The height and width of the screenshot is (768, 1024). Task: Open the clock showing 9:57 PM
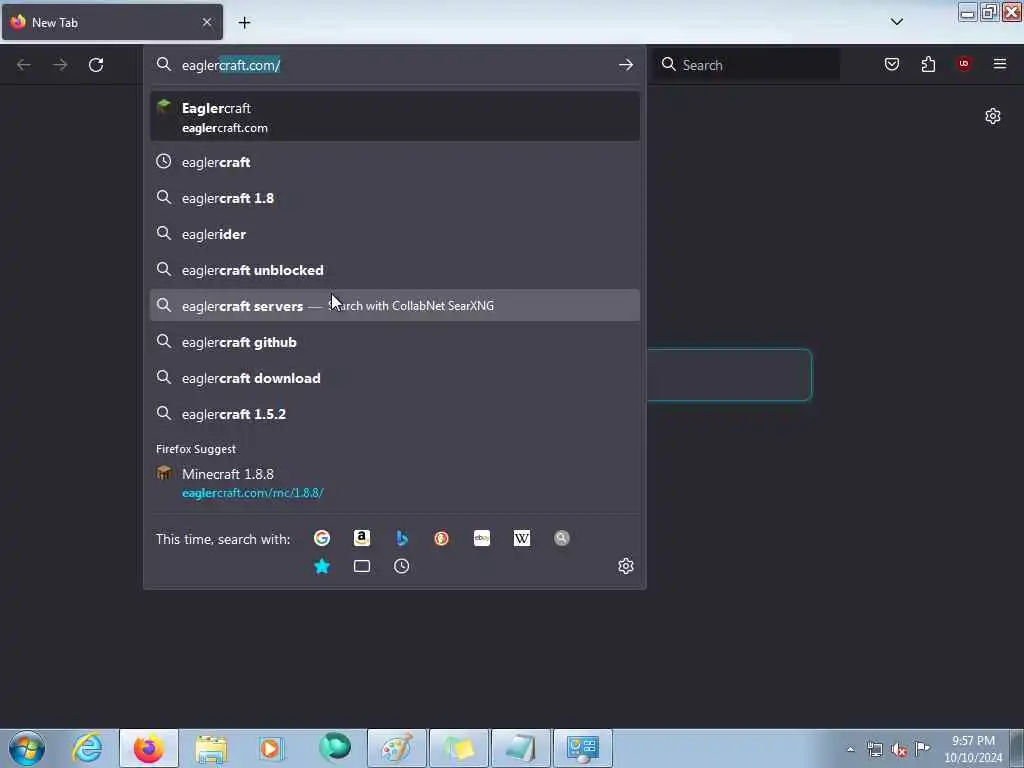tap(973, 749)
